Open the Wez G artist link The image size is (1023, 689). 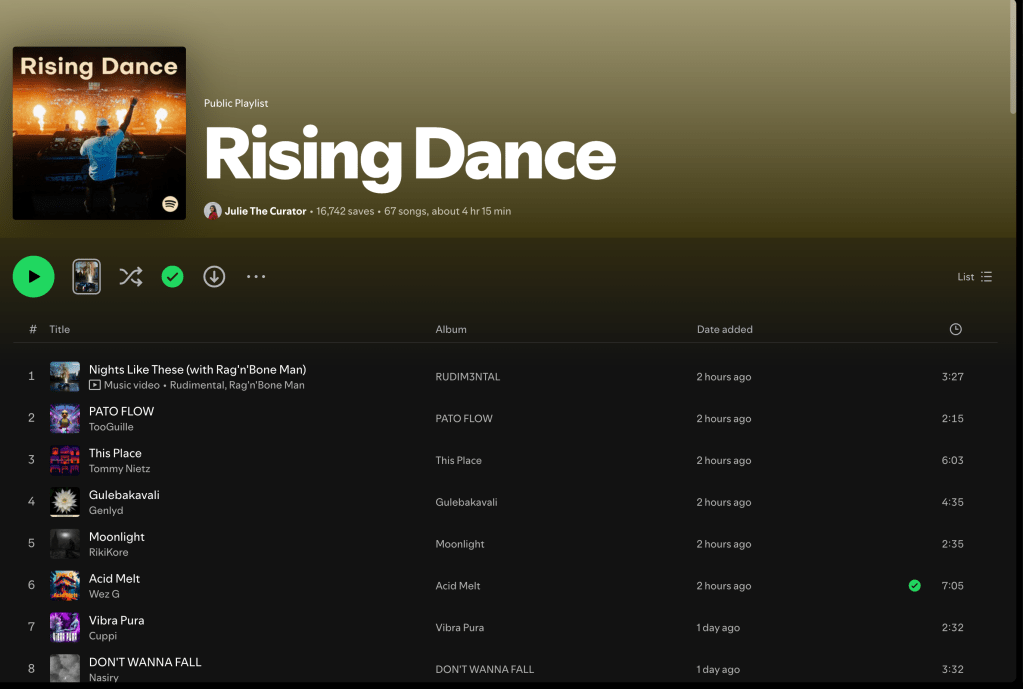(x=104, y=594)
